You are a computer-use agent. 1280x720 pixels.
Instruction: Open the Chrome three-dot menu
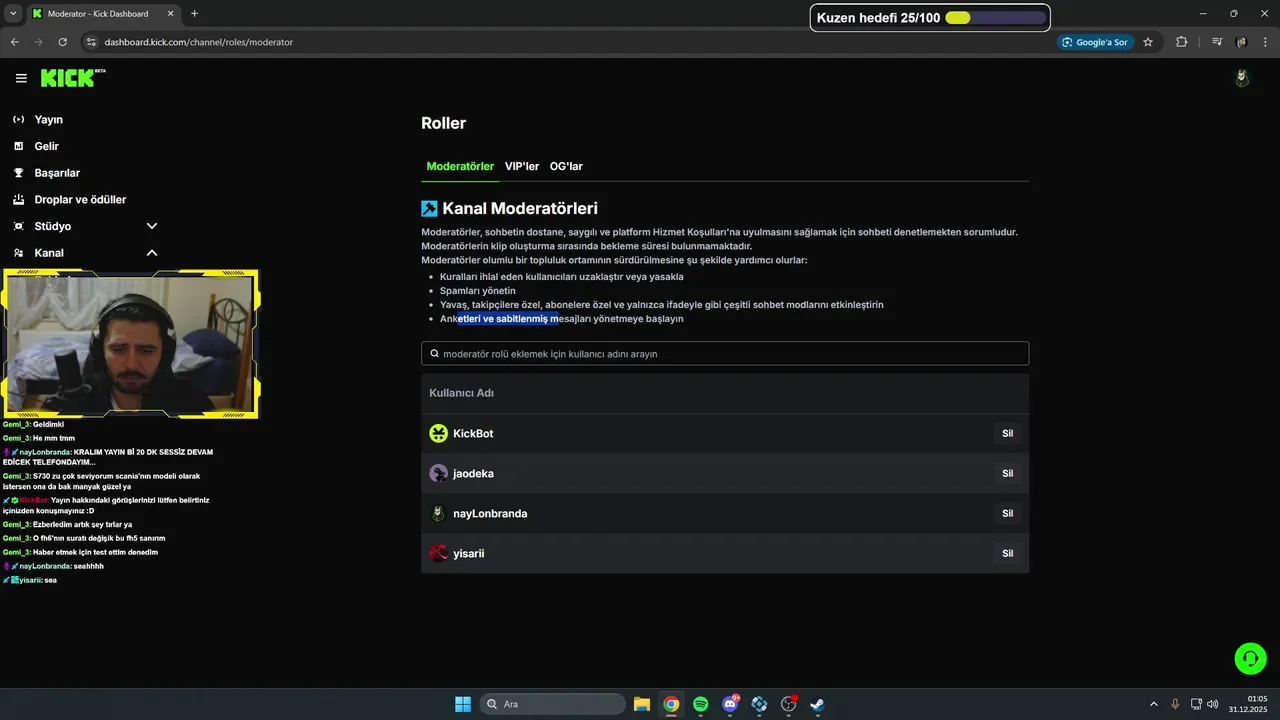1264,42
